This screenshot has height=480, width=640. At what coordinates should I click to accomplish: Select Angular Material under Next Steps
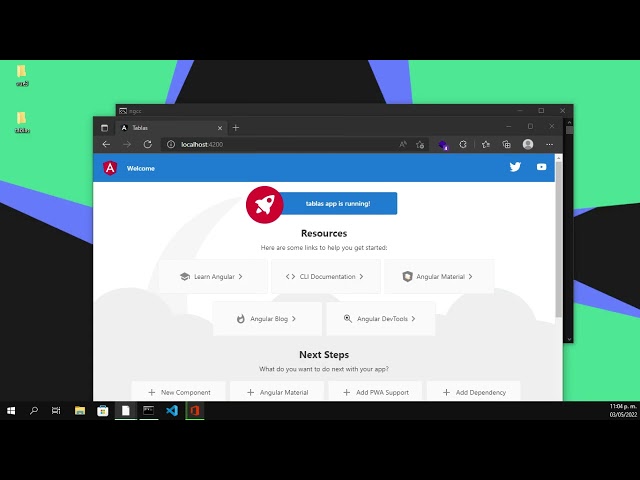[x=277, y=391]
